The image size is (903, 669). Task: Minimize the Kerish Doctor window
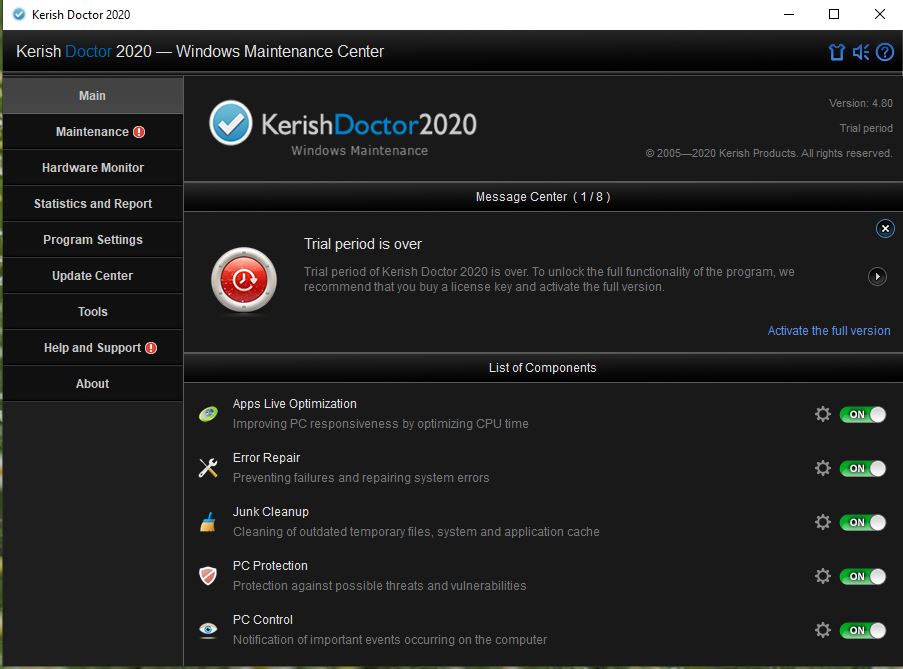tap(789, 14)
